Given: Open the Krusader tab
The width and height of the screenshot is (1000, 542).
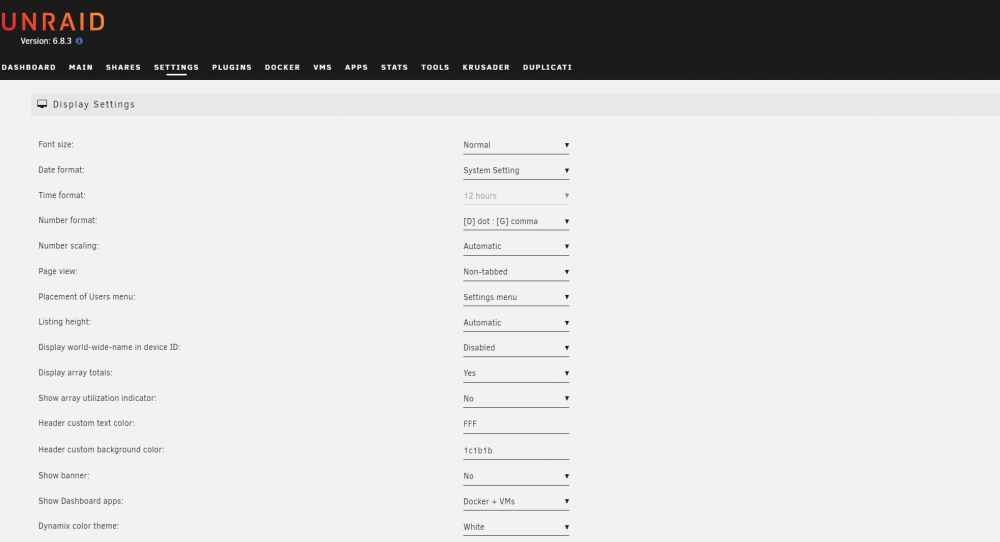Looking at the screenshot, I should (486, 67).
